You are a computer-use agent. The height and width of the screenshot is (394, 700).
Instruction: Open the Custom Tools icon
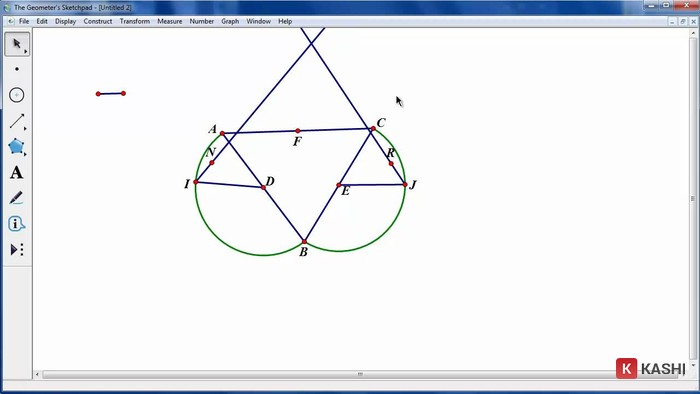tap(17, 249)
